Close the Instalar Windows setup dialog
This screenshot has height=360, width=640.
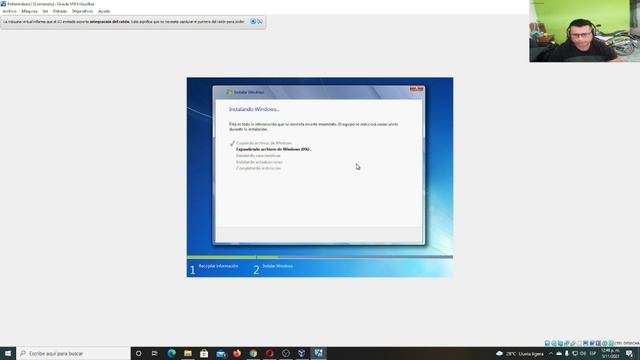[416, 89]
